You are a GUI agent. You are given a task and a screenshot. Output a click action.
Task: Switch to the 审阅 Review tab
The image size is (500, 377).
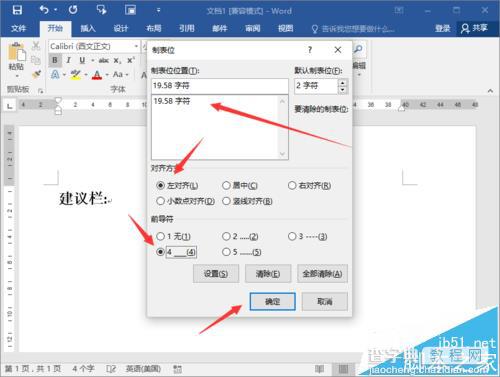click(x=252, y=28)
